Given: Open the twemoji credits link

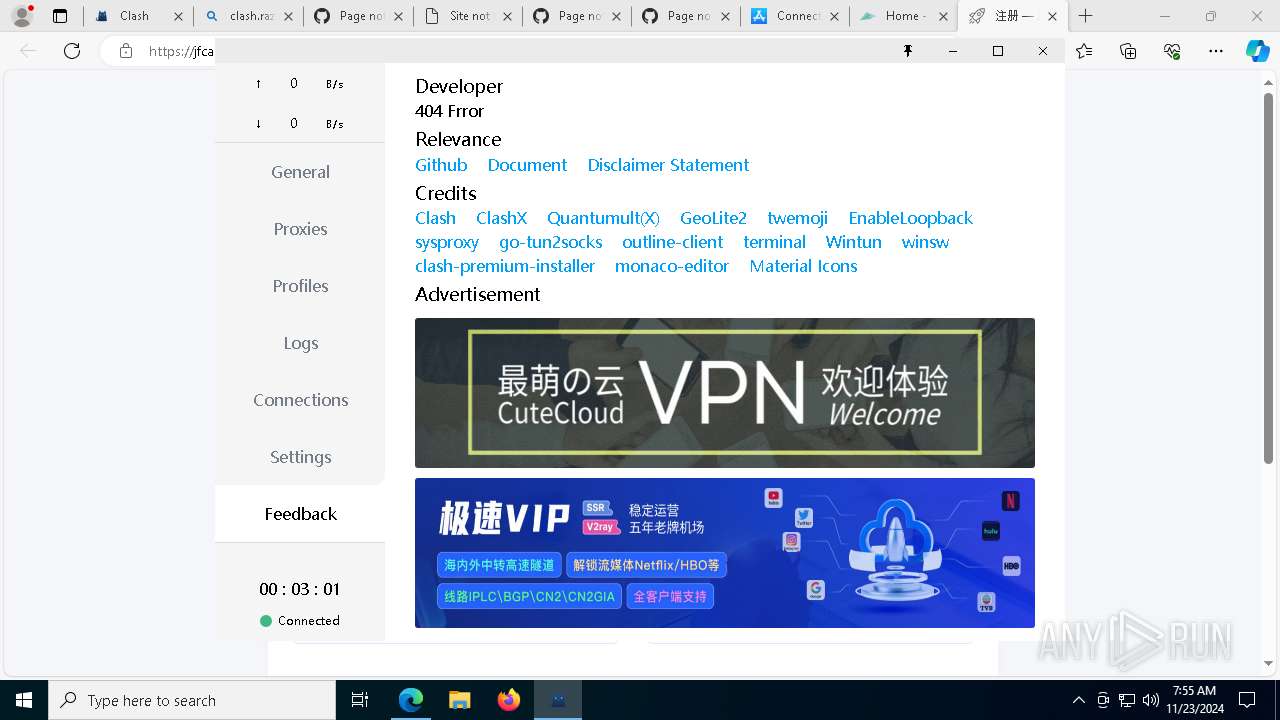Looking at the screenshot, I should click(797, 218).
